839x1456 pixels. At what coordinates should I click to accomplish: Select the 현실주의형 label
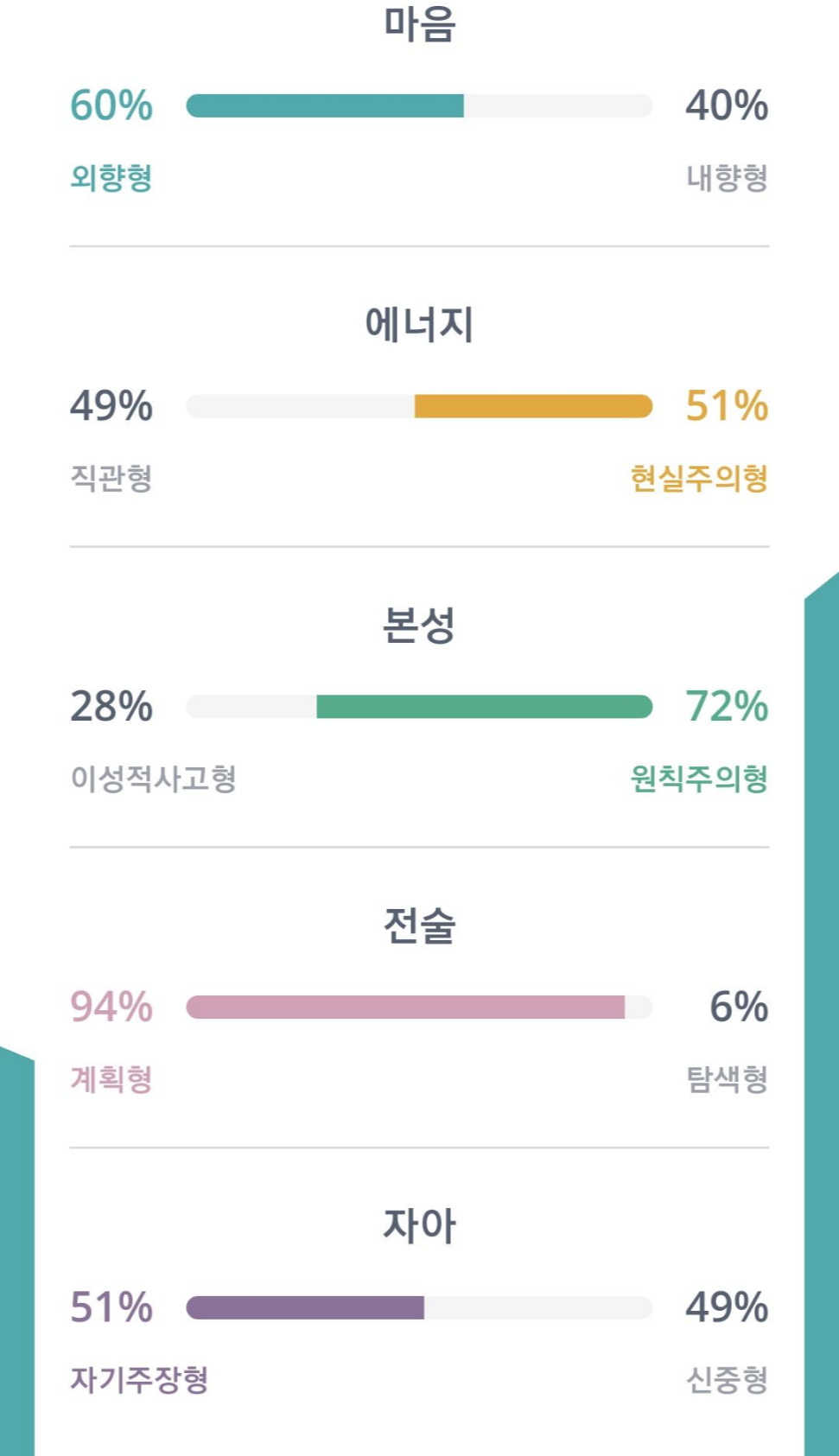(699, 478)
